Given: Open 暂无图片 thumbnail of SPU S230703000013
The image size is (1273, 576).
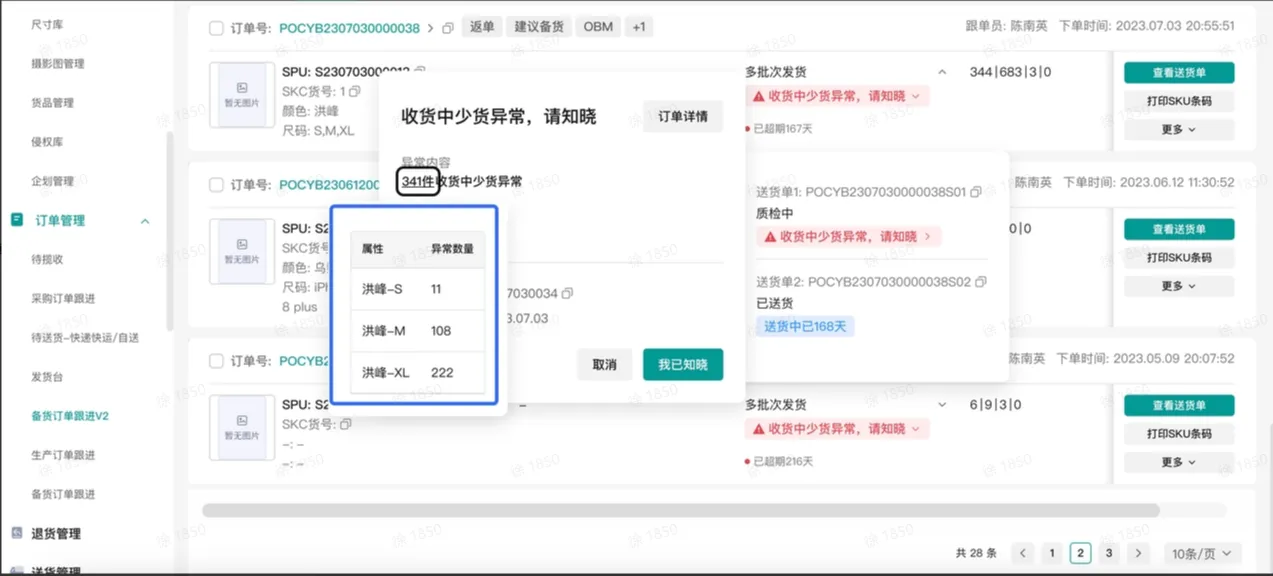Looking at the screenshot, I should (242, 95).
